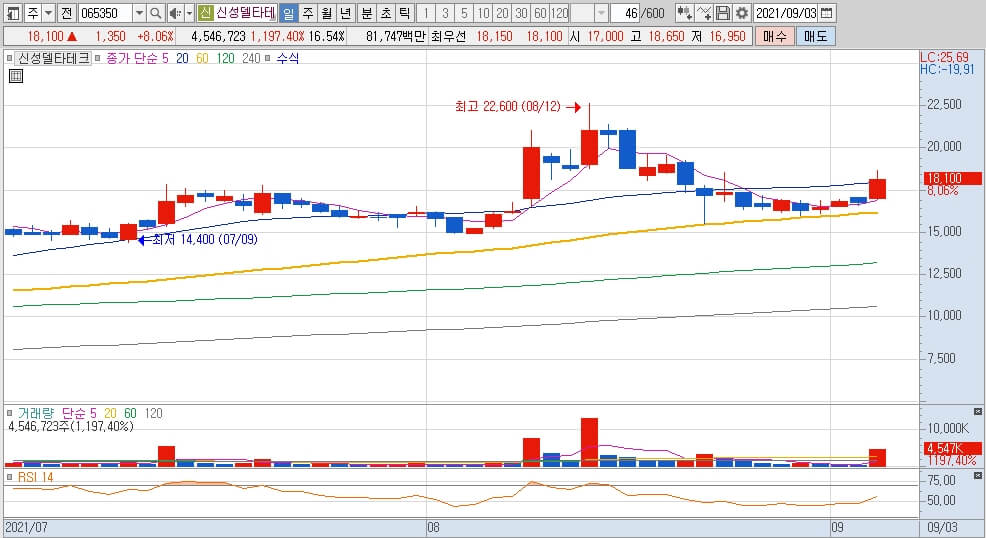The width and height of the screenshot is (986, 538).
Task: Click the 120 moving average legend in green
Action: click(x=225, y=58)
